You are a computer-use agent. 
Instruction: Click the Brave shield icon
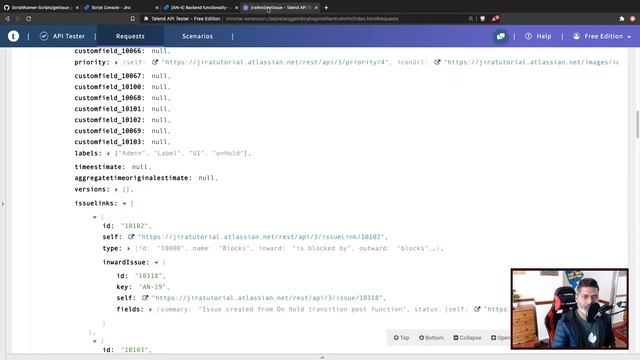click(482, 19)
